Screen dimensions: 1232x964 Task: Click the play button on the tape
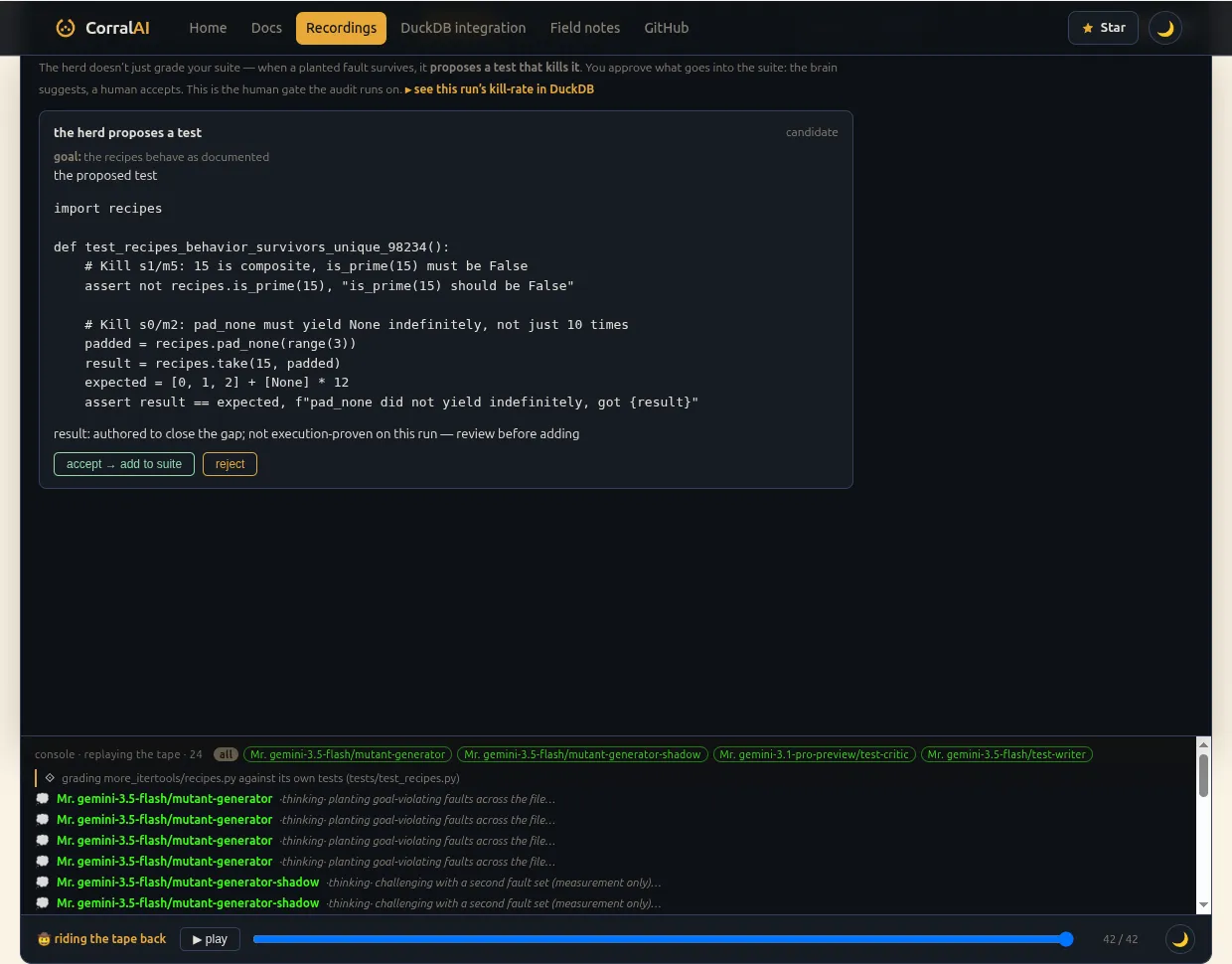210,939
